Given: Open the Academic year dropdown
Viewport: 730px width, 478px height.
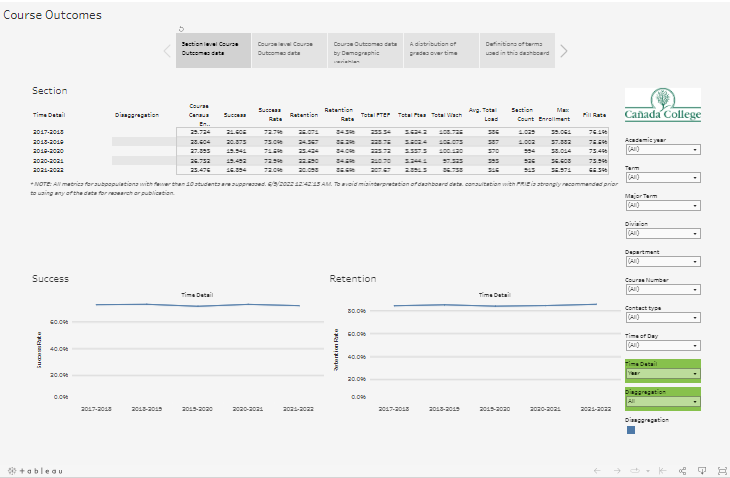Looking at the screenshot, I should pos(663,149).
